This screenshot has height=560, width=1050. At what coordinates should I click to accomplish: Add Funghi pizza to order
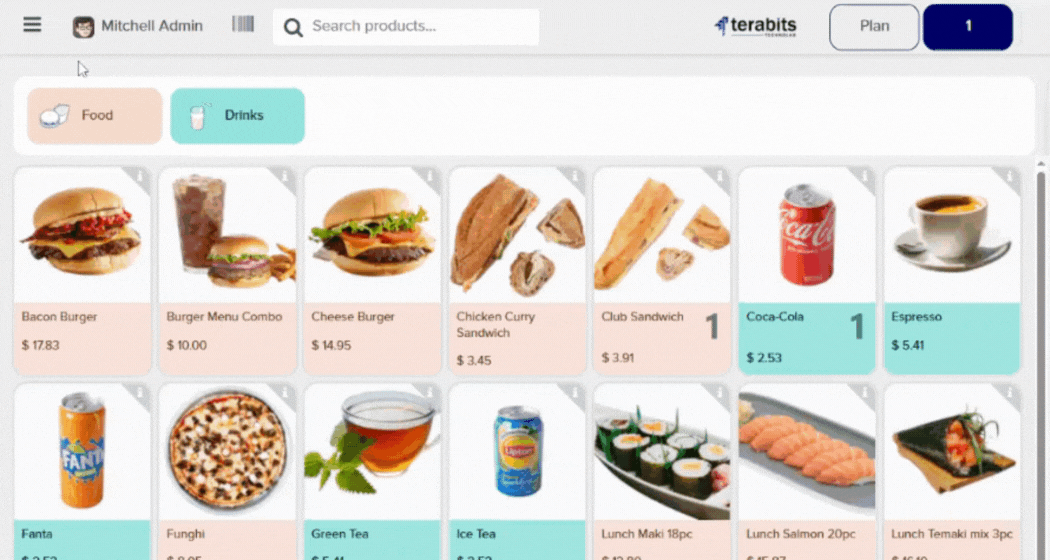point(227,472)
